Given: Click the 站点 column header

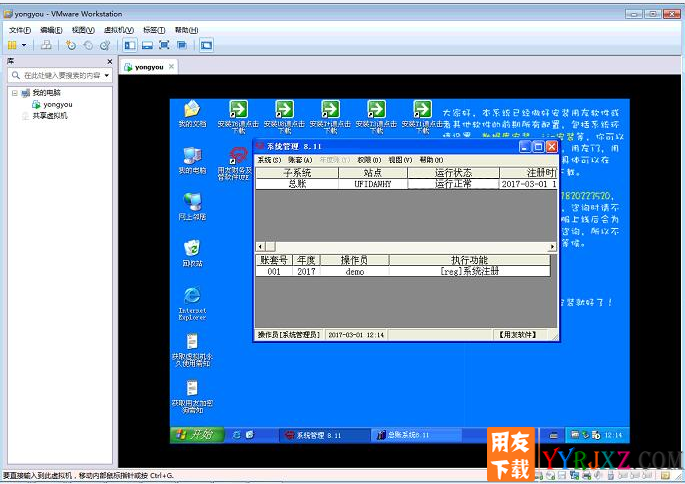Looking at the screenshot, I should (373, 173).
